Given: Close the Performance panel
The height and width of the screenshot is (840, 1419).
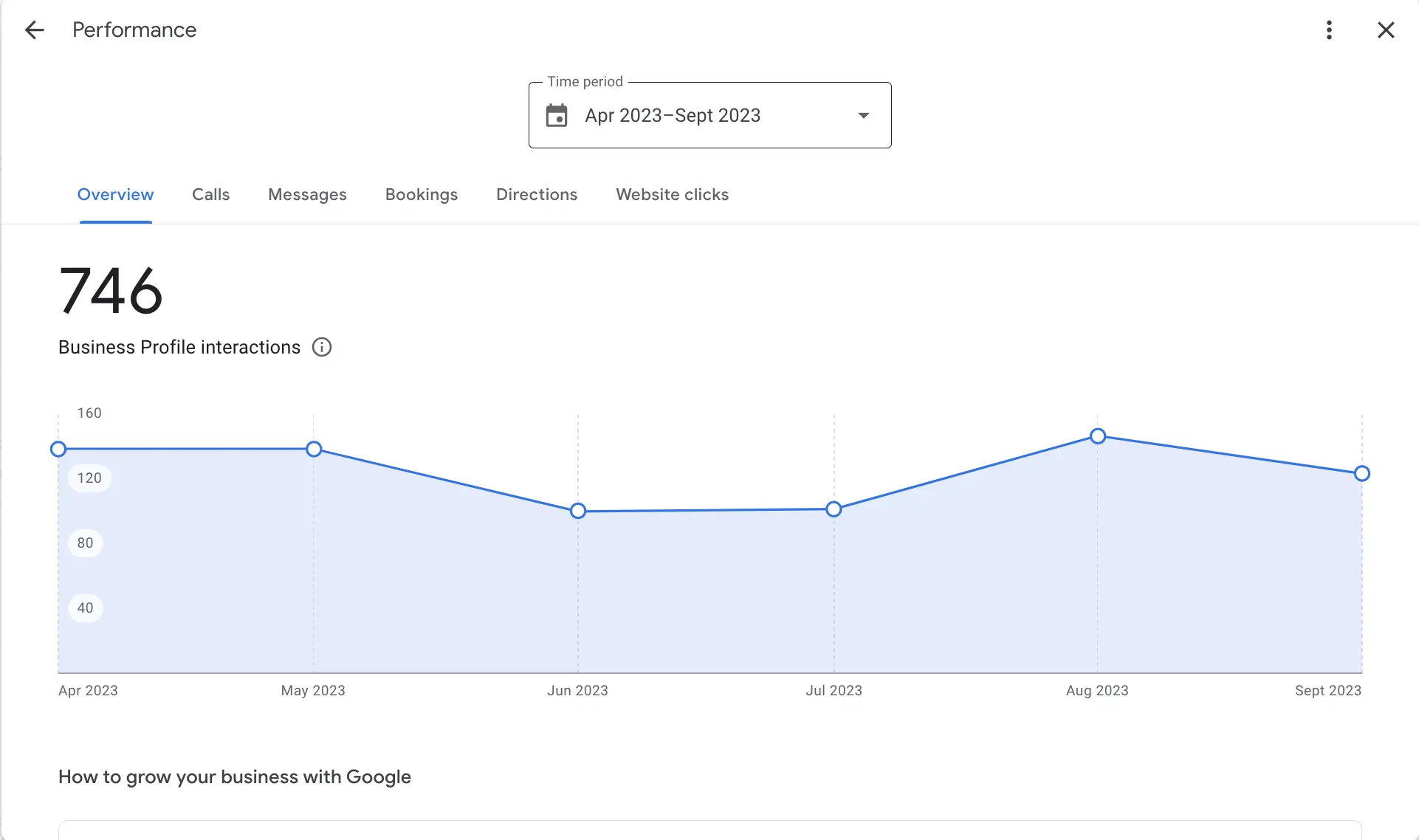Looking at the screenshot, I should click(x=1386, y=30).
